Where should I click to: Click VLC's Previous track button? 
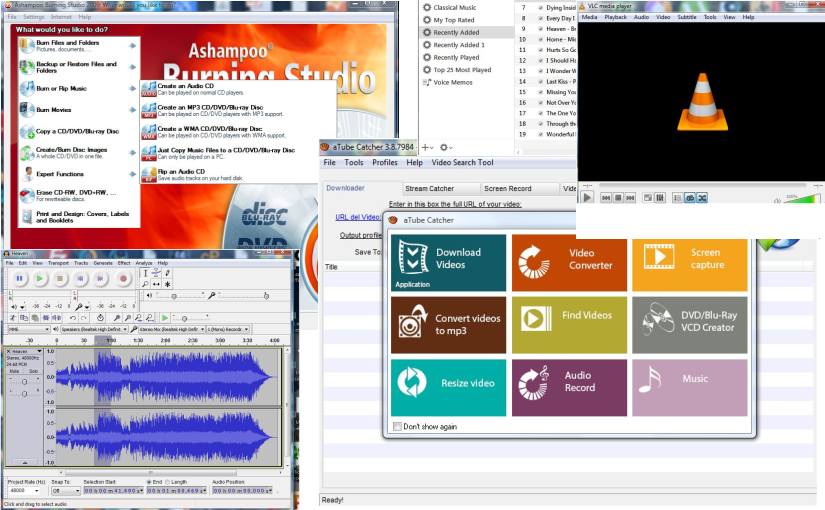(606, 198)
